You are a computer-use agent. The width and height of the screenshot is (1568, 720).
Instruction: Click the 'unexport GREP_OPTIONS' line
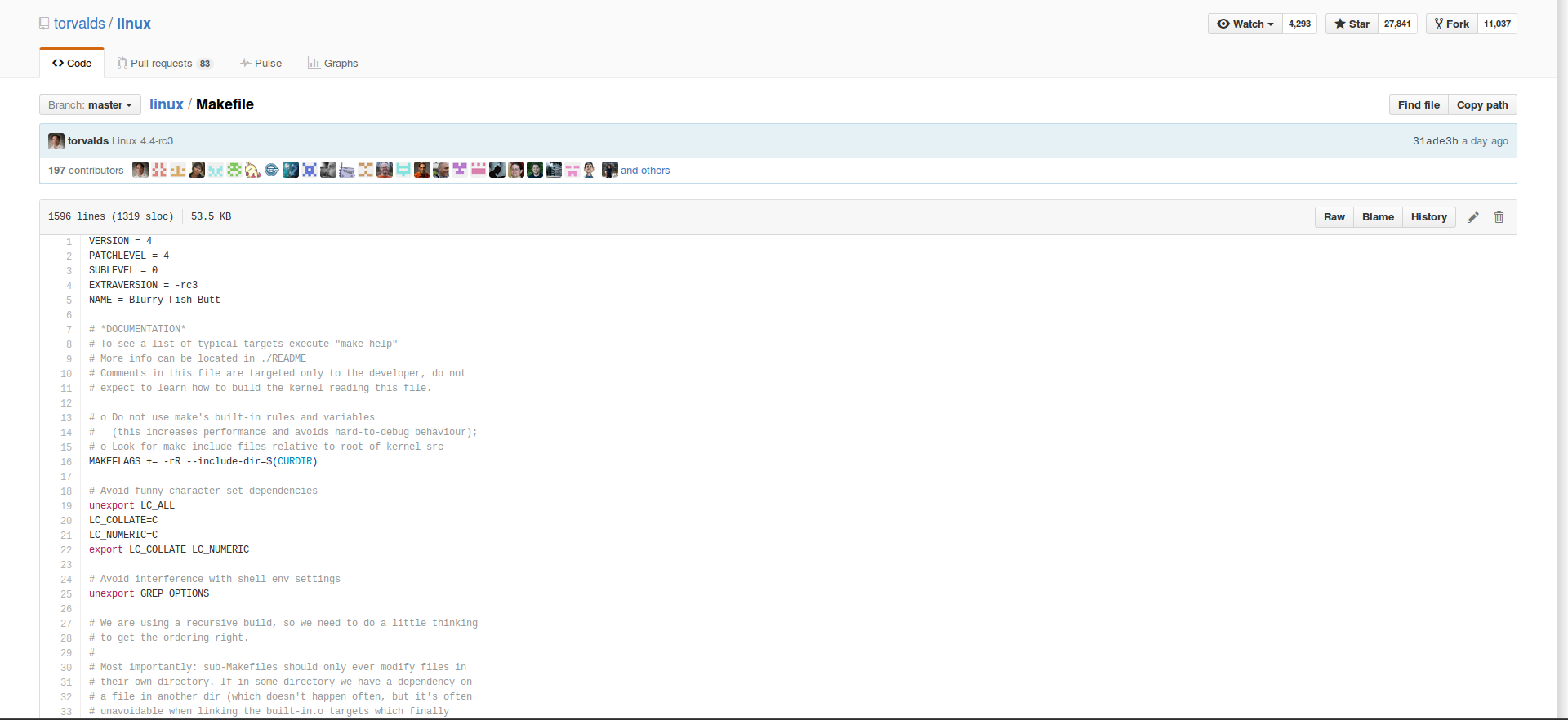tap(149, 593)
